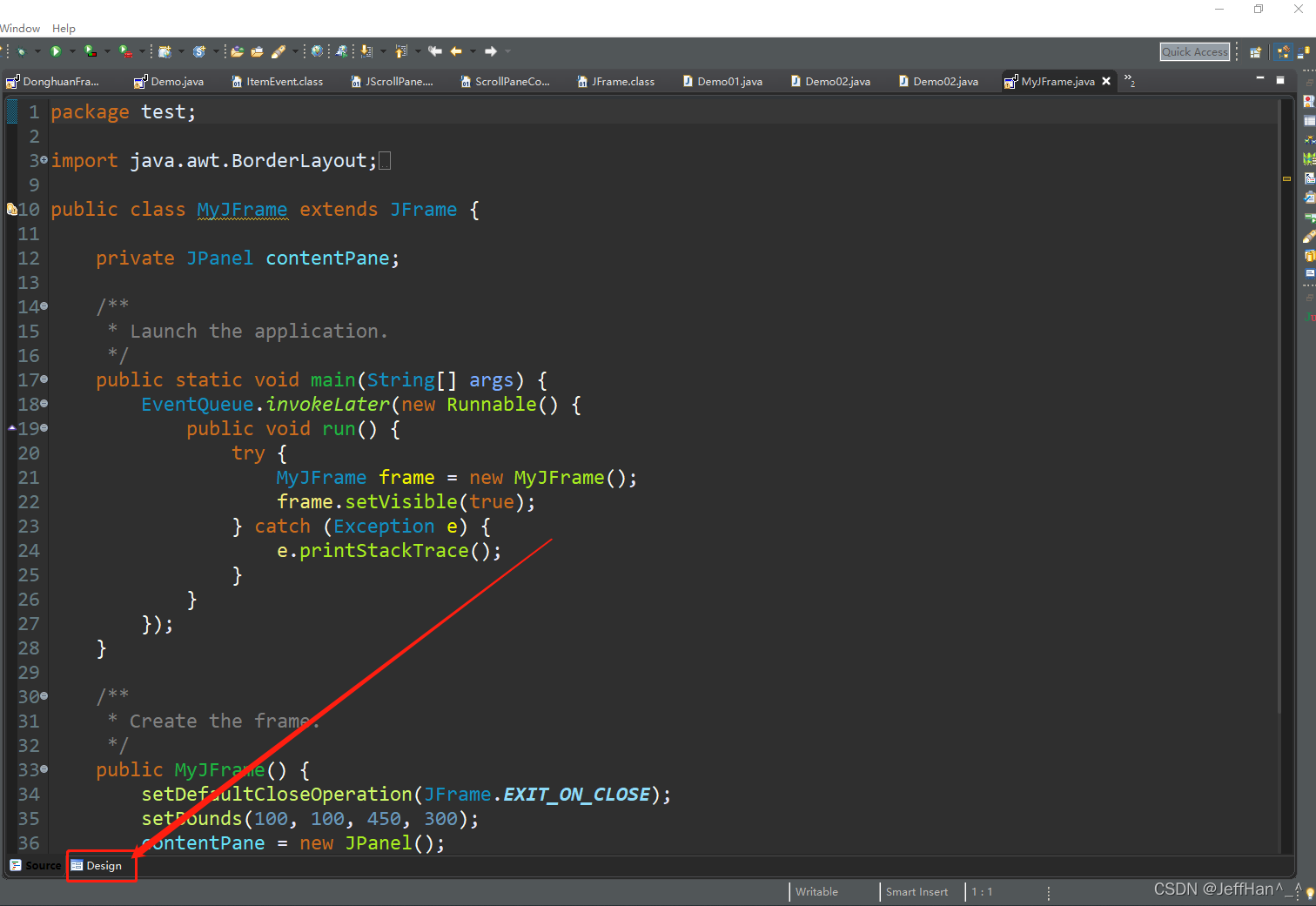
Task: Click the Forward navigation arrow
Action: 491,52
